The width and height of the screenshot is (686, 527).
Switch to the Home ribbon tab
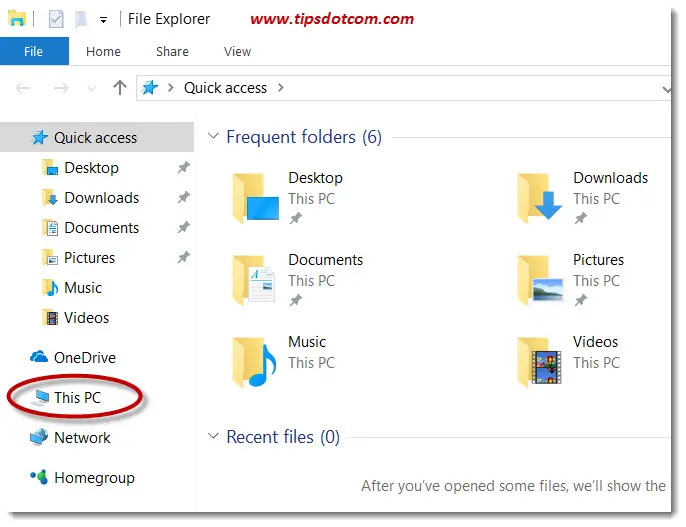click(103, 52)
